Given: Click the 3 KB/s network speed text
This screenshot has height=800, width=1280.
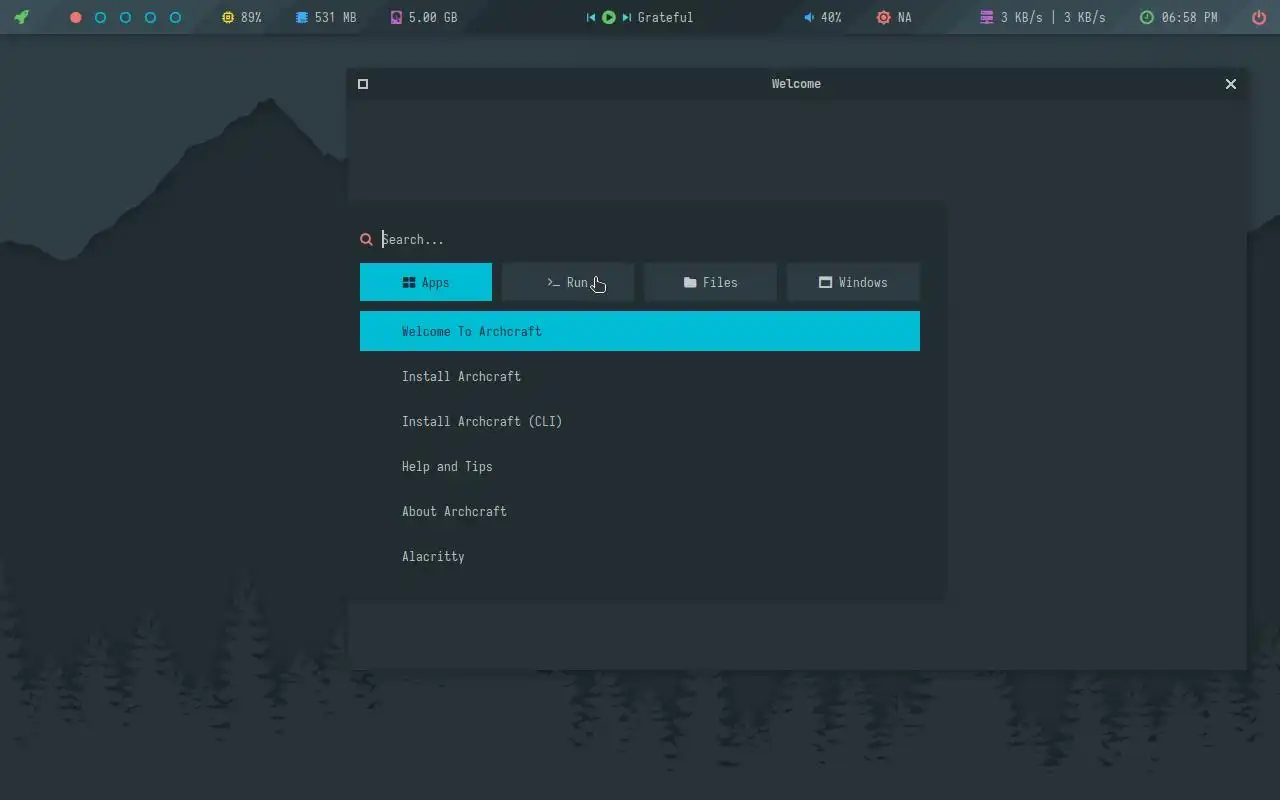Looking at the screenshot, I should pyautogui.click(x=1053, y=18).
